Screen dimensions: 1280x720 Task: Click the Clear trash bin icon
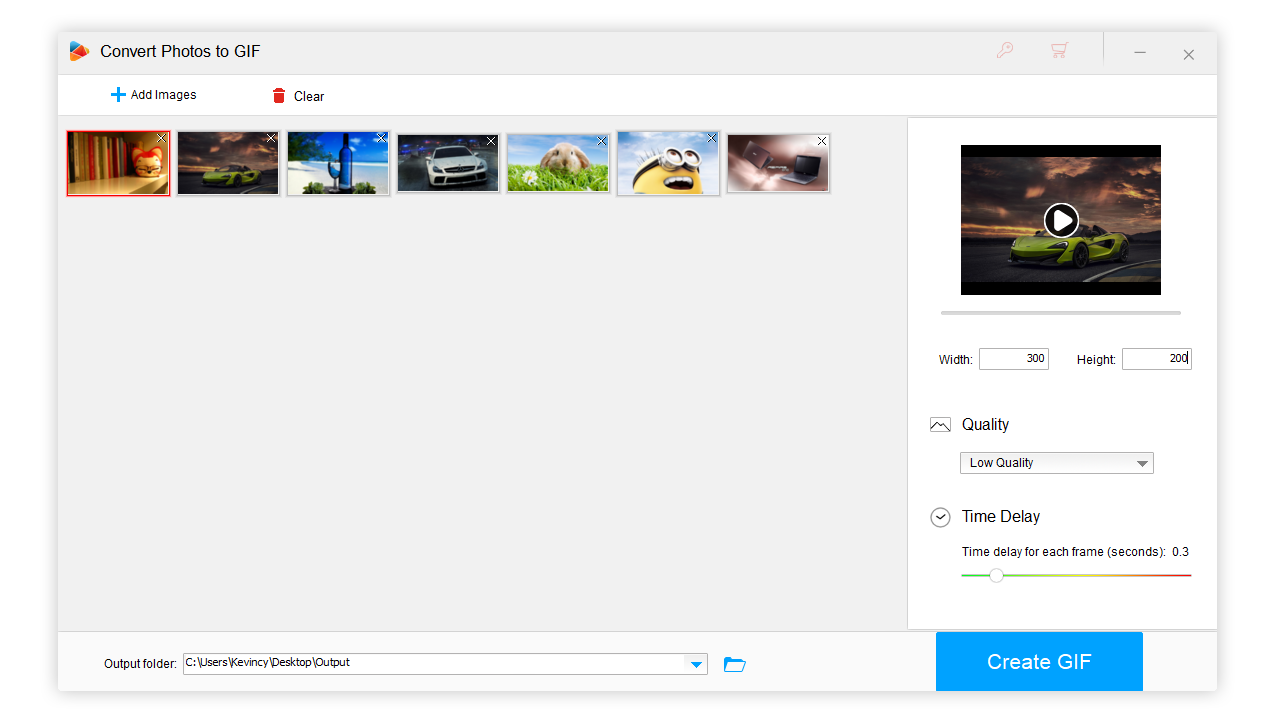click(279, 96)
